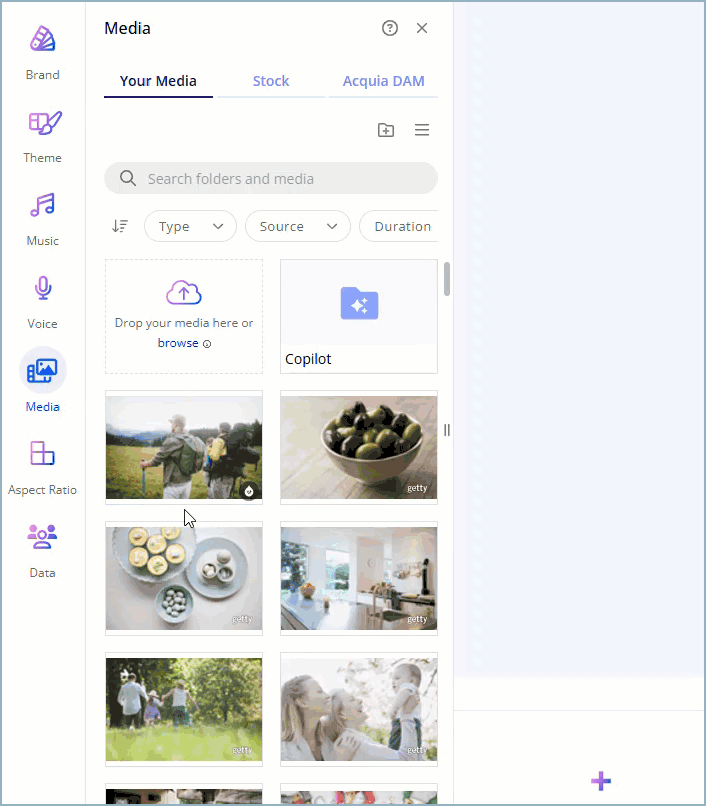The image size is (706, 806).
Task: Open the Aspect Ratio panel
Action: pos(43,468)
